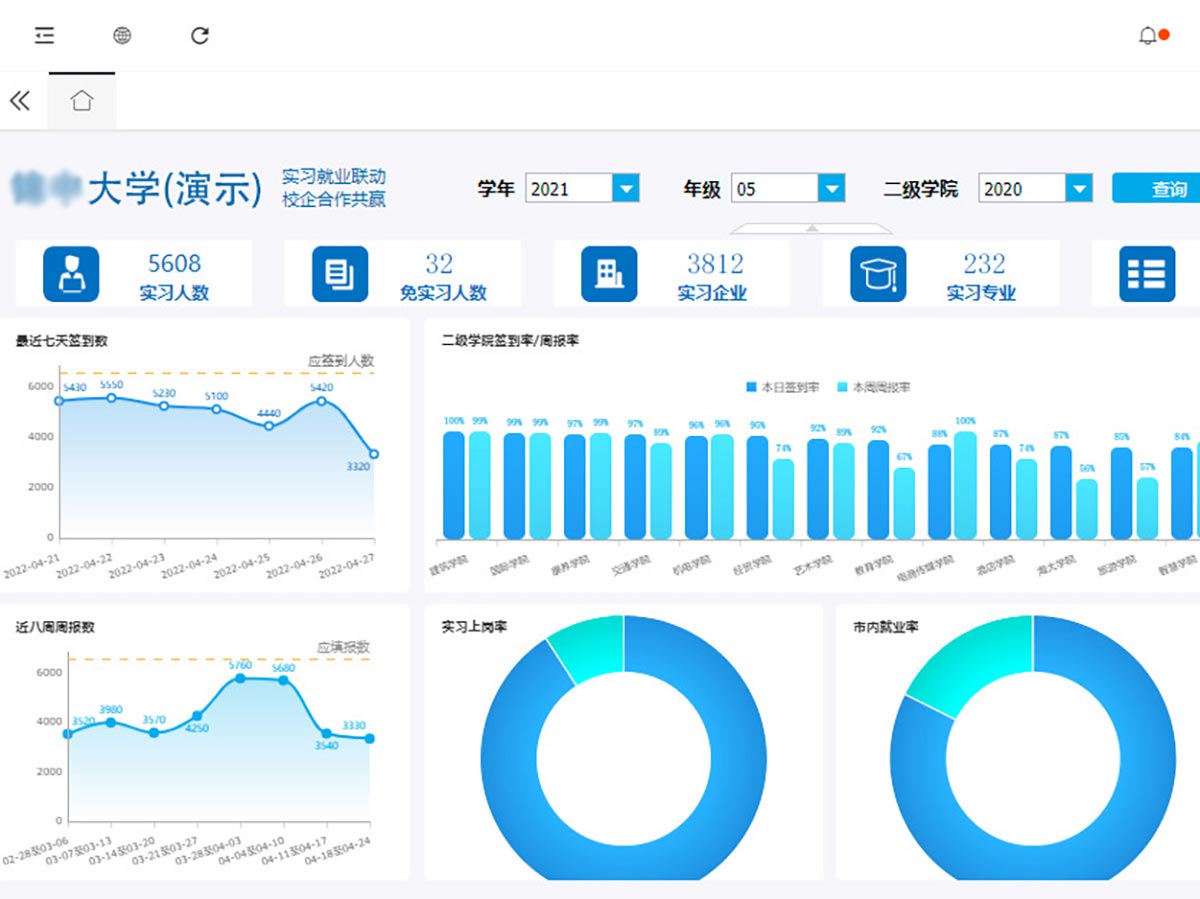Click the globe language icon
This screenshot has width=1200, height=899.
tap(122, 36)
